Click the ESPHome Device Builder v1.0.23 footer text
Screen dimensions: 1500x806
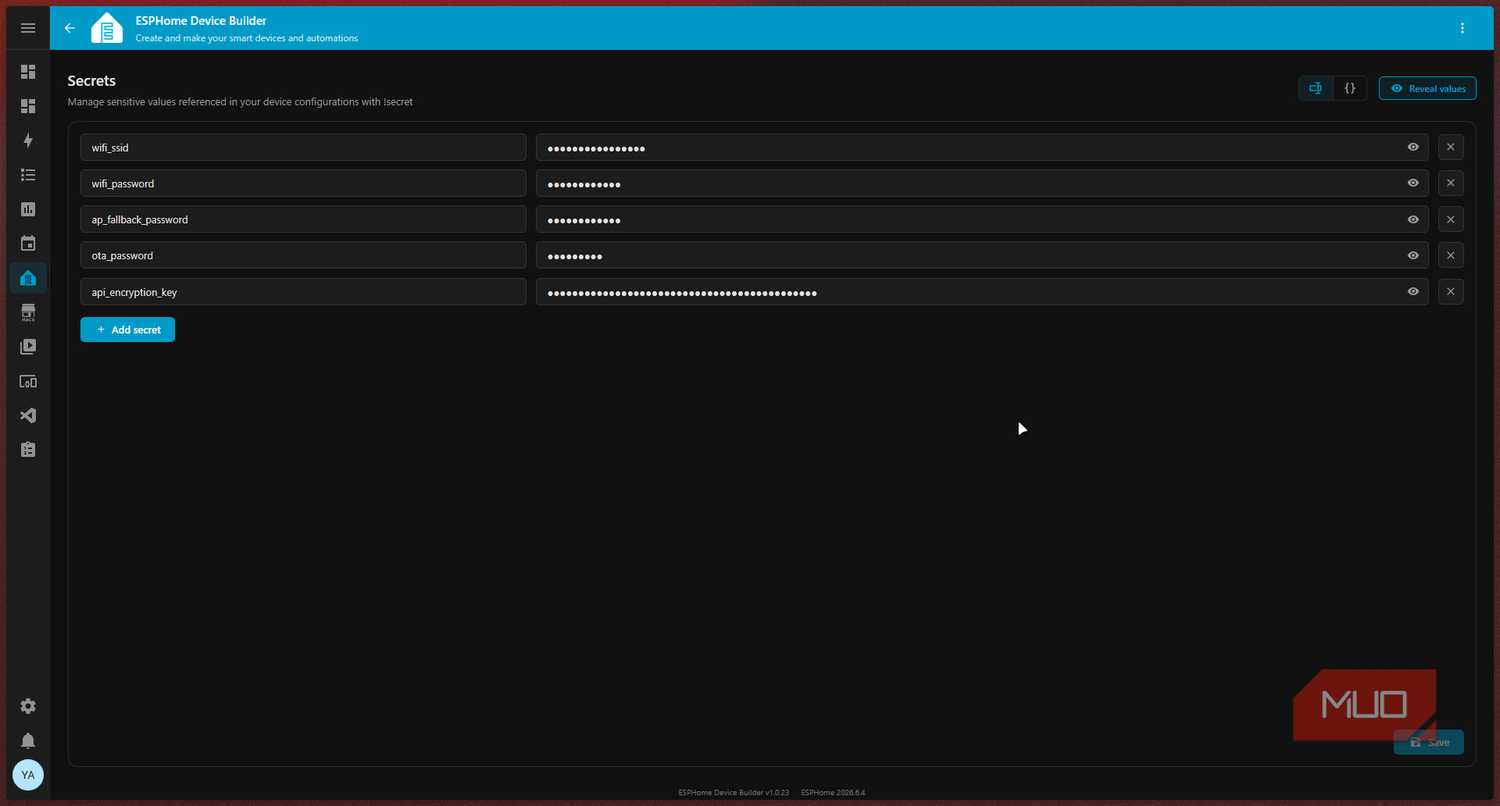(x=734, y=793)
